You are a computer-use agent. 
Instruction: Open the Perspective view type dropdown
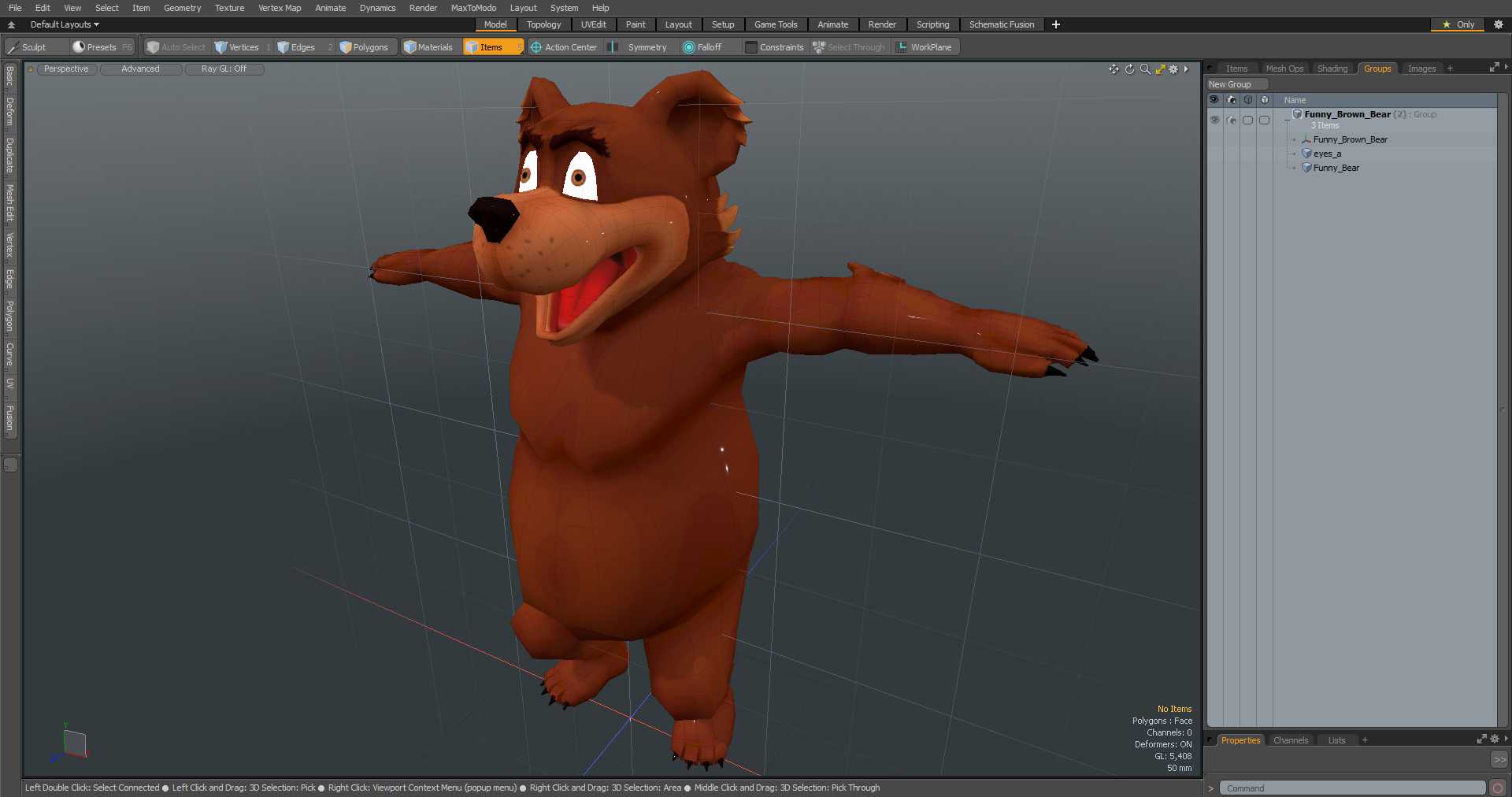tap(66, 69)
